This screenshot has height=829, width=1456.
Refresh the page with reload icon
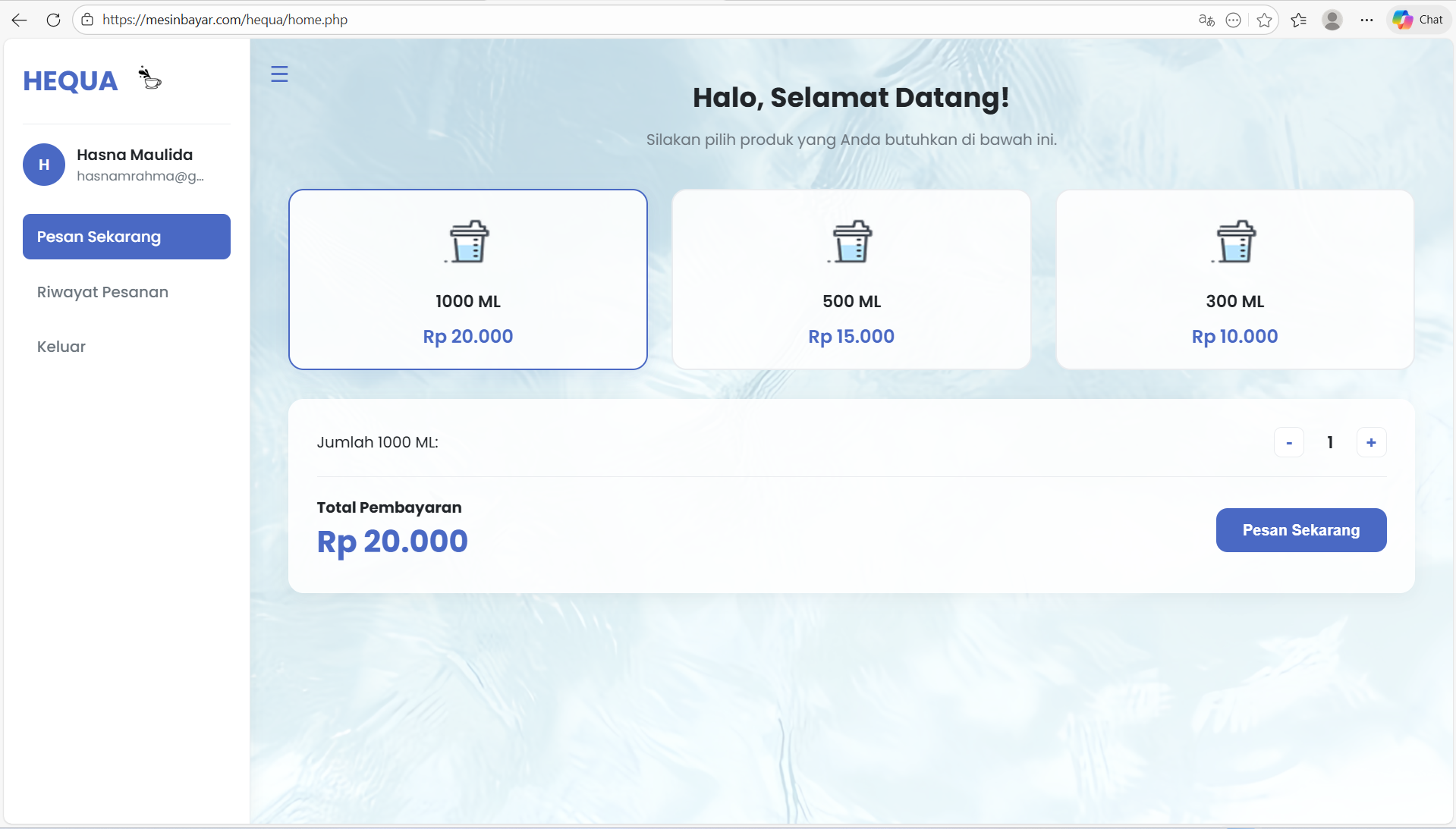(x=53, y=20)
